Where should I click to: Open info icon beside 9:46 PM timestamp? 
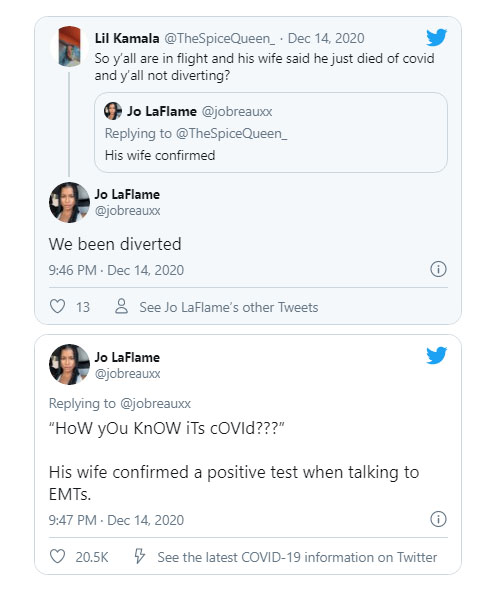click(x=438, y=269)
